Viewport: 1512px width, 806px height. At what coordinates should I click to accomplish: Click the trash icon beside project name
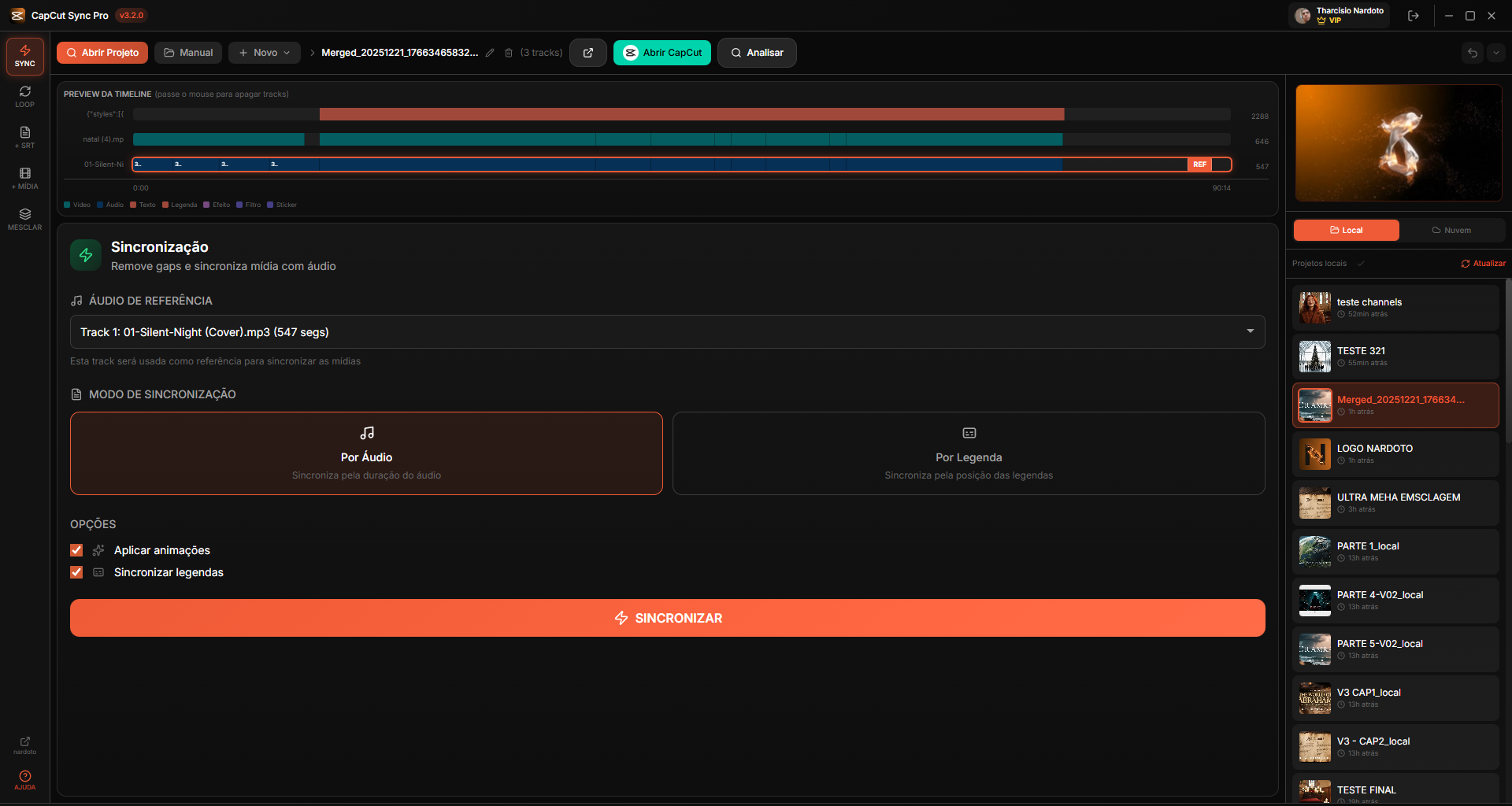pyautogui.click(x=509, y=53)
